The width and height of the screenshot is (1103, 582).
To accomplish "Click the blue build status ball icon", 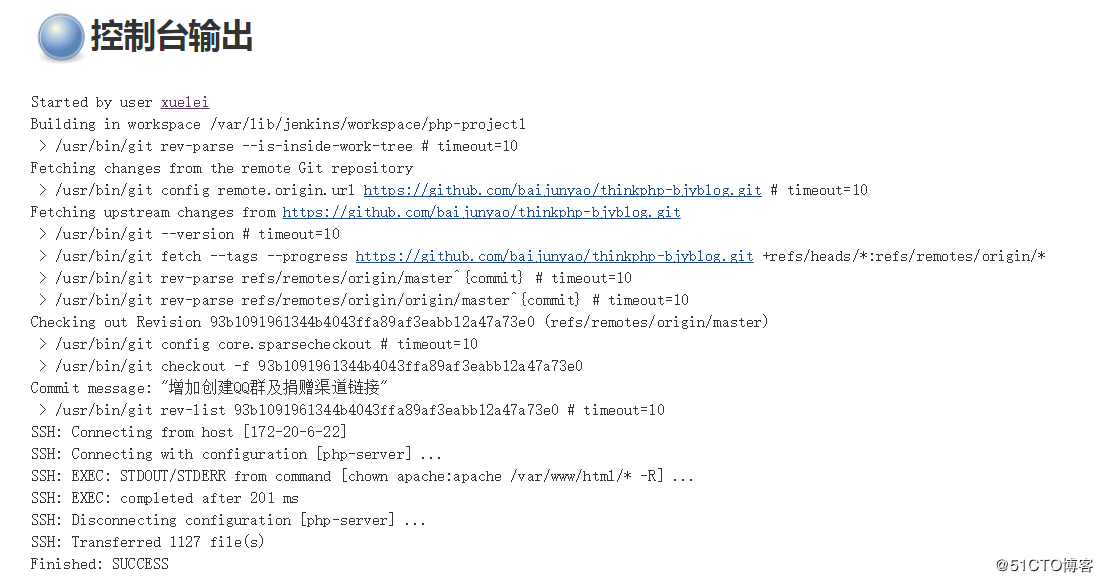I will pos(61,37).
